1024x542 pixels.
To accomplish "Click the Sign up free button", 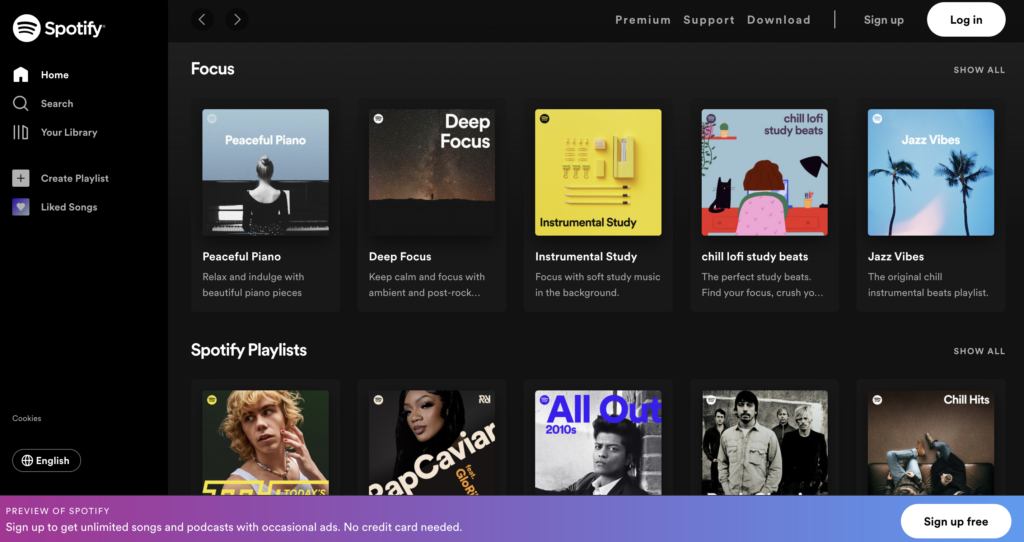I will [x=955, y=521].
